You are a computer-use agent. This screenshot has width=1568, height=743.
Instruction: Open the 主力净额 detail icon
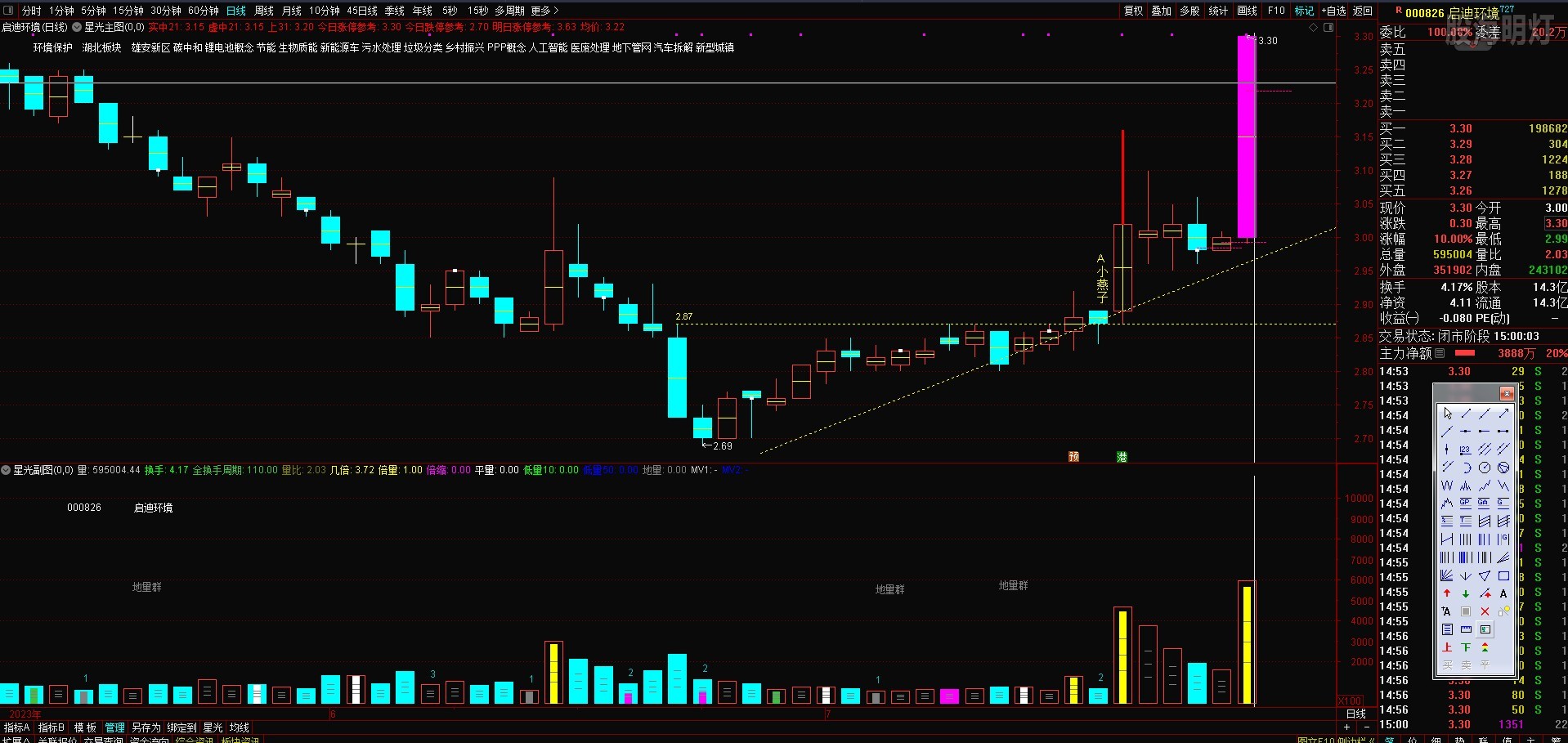click(1440, 353)
